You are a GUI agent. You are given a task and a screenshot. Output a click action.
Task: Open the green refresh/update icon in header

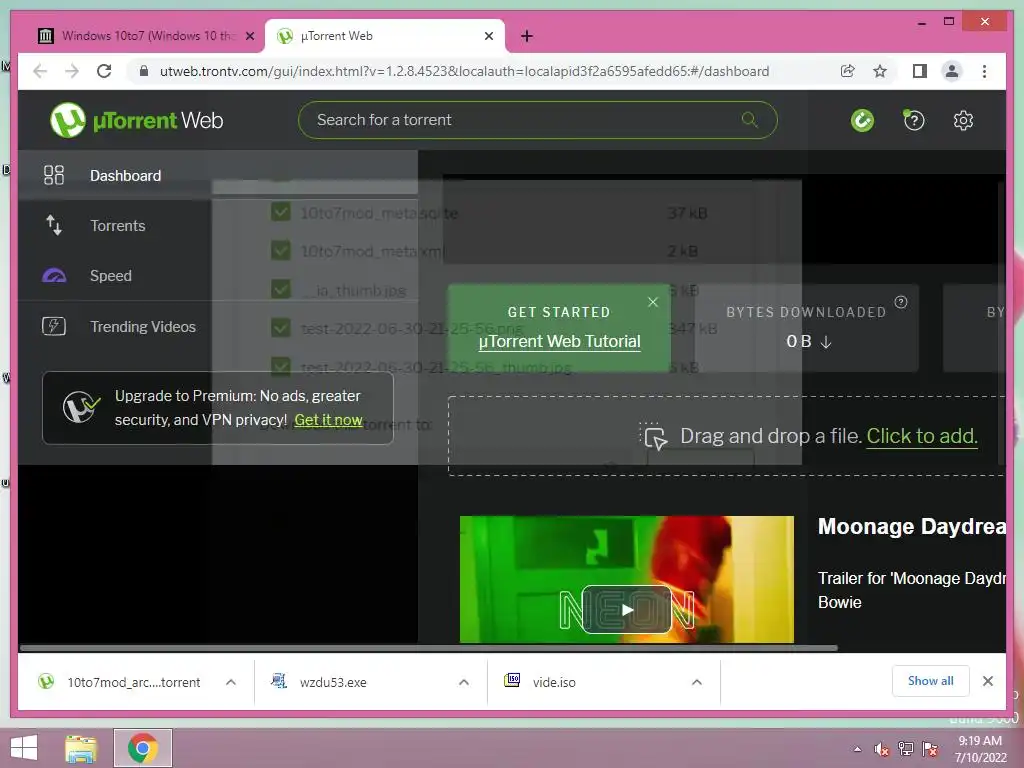tap(862, 120)
